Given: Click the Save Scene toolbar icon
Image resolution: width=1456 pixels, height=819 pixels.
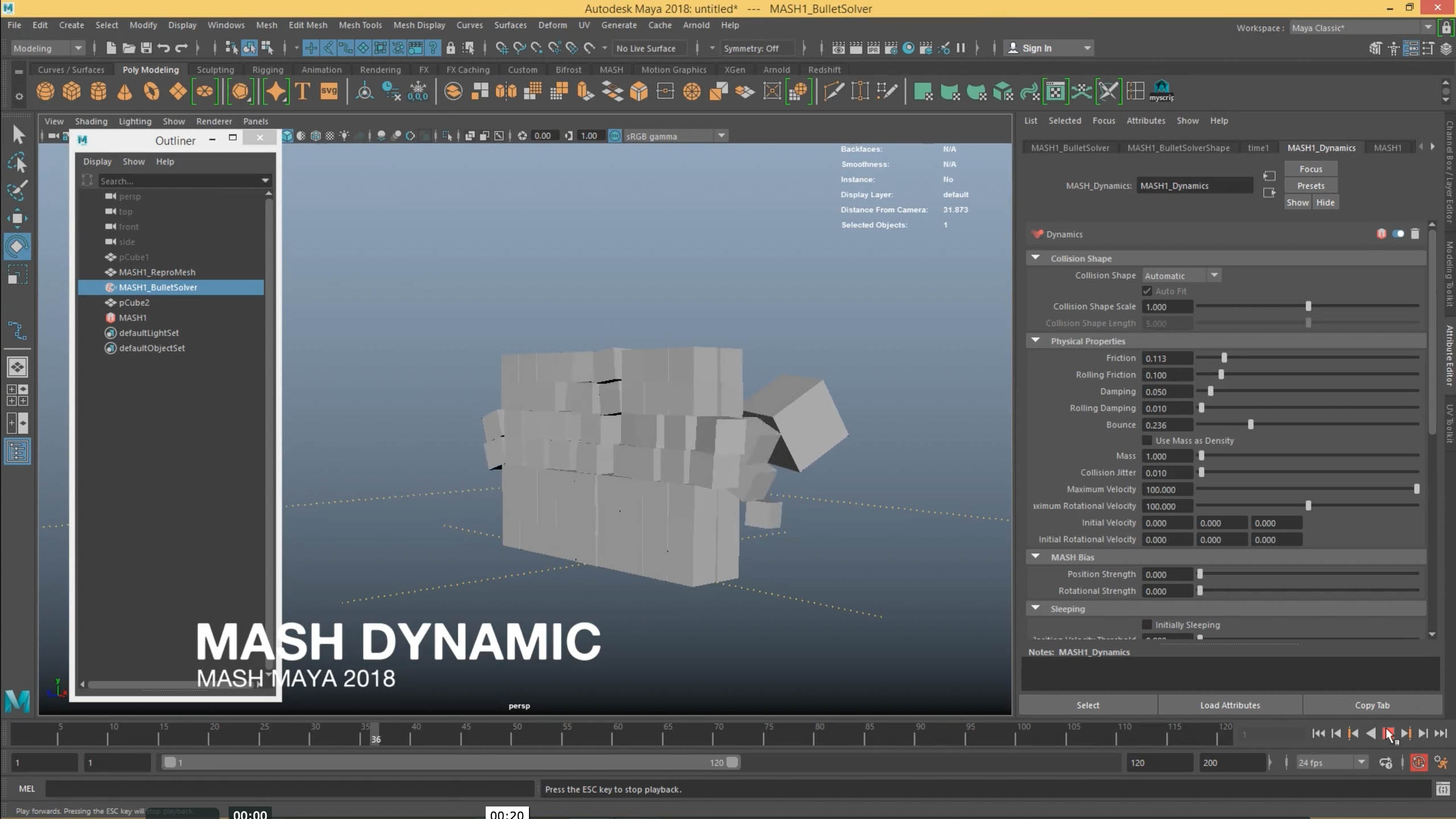Looking at the screenshot, I should pyautogui.click(x=146, y=48).
